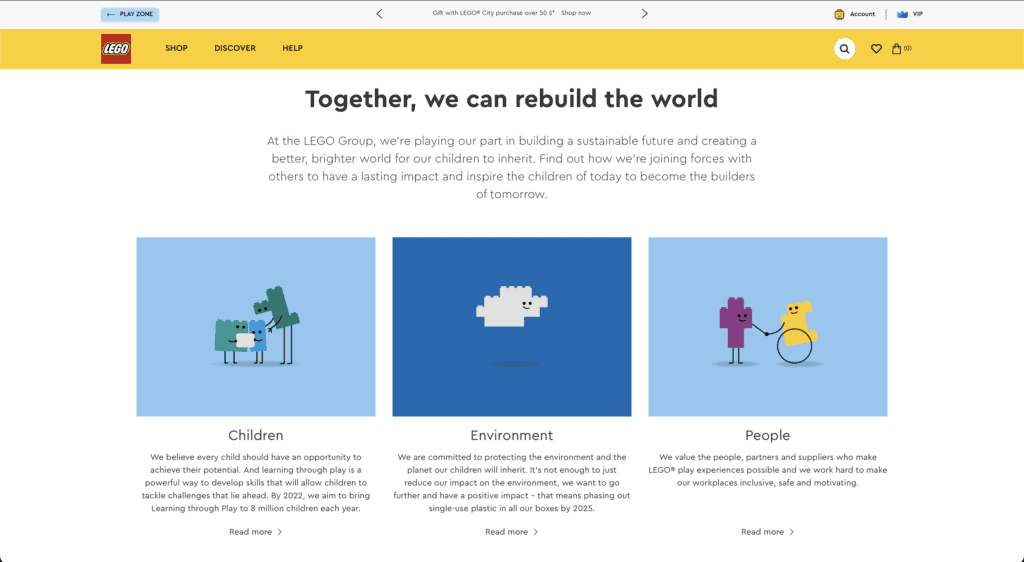Open the DISCOVER menu
1024x562 pixels.
(235, 48)
